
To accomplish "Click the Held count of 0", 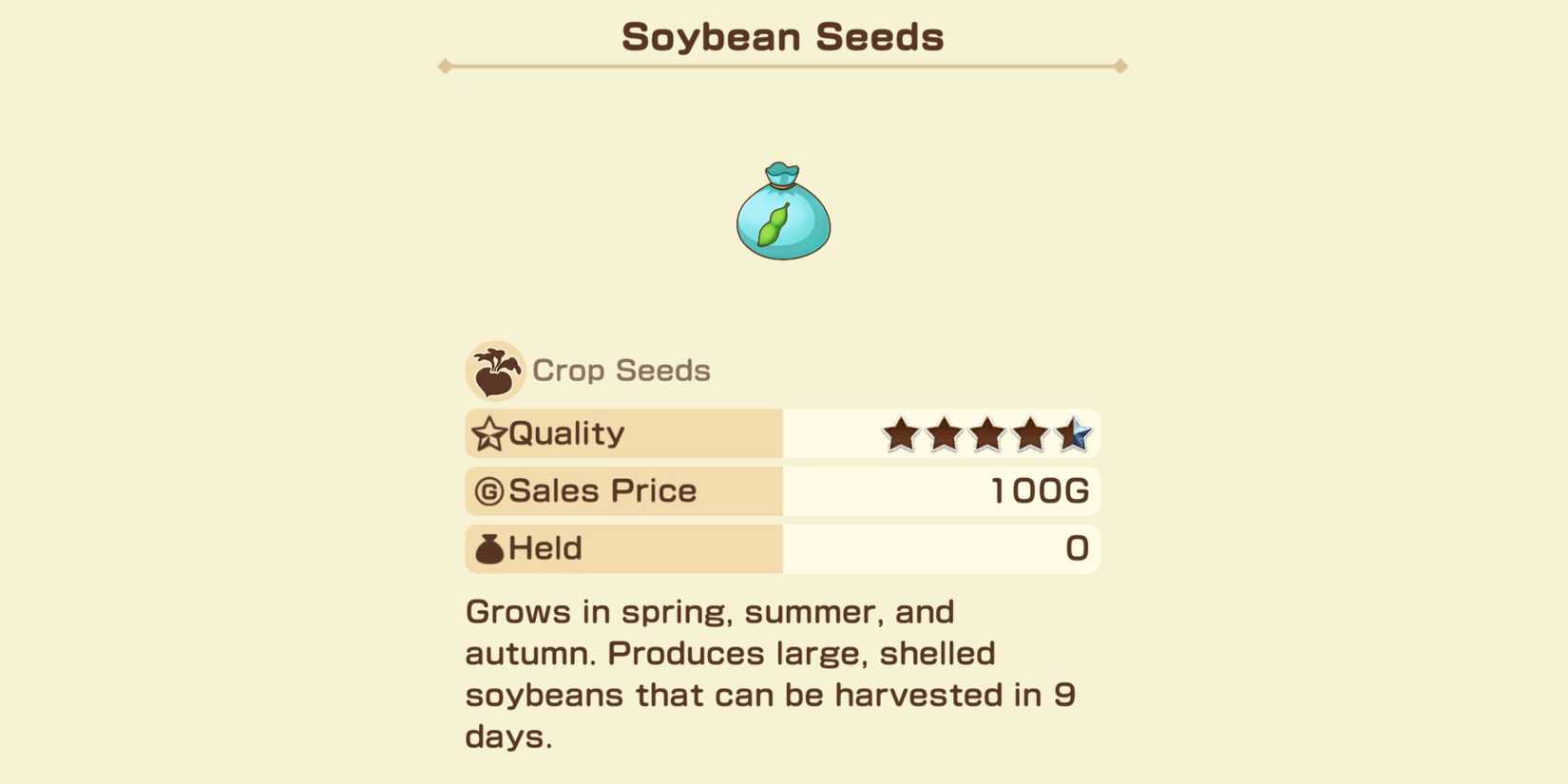I will pos(1080,548).
